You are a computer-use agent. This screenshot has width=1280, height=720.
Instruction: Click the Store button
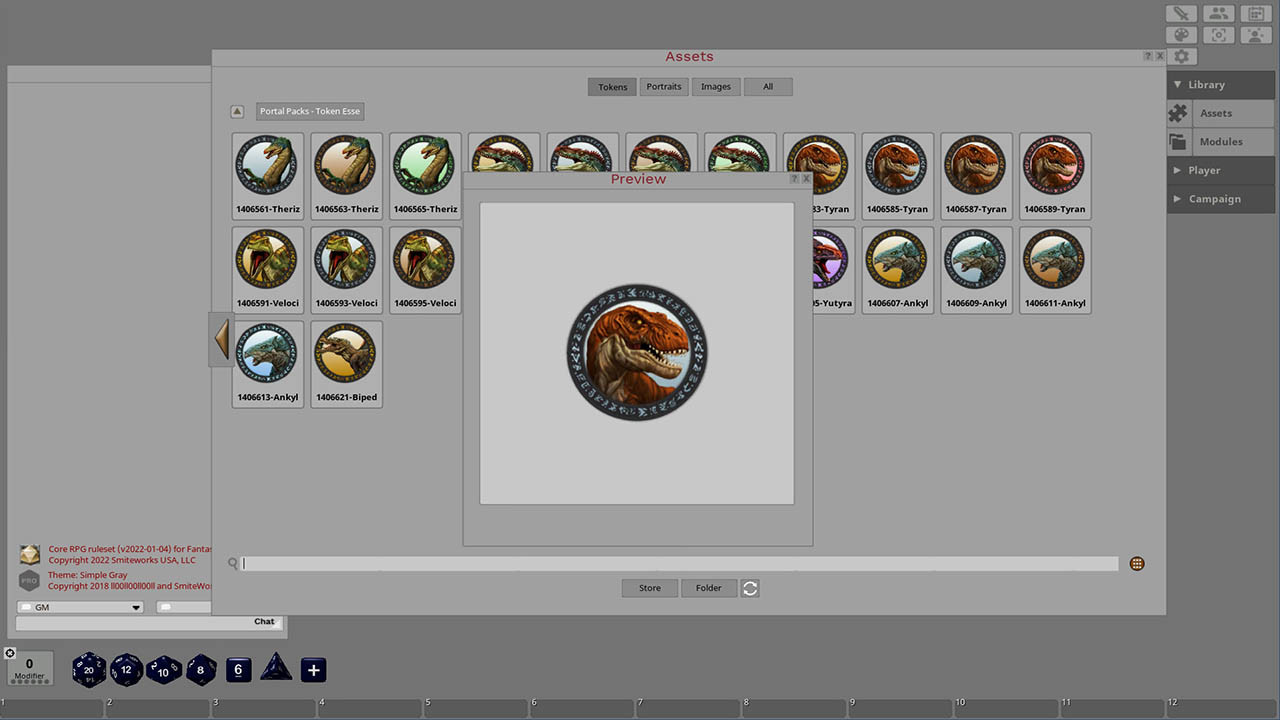649,588
